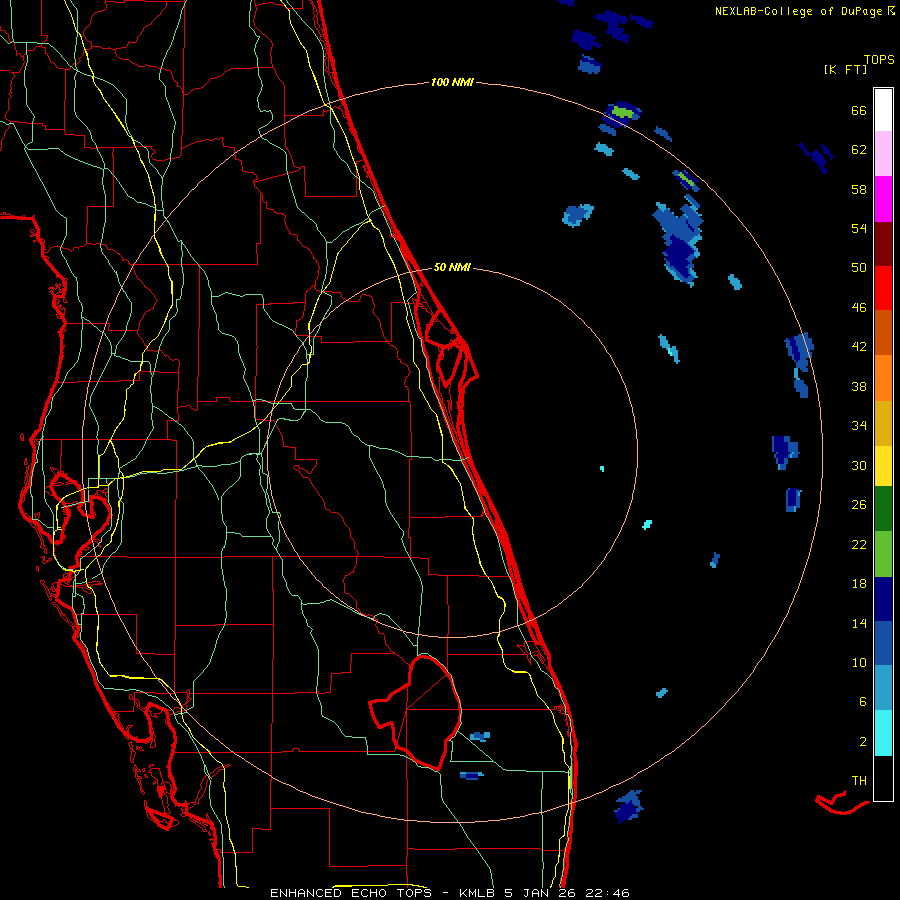900x900 pixels.
Task: Click the "TOPS" legend title
Action: pyautogui.click(x=879, y=60)
